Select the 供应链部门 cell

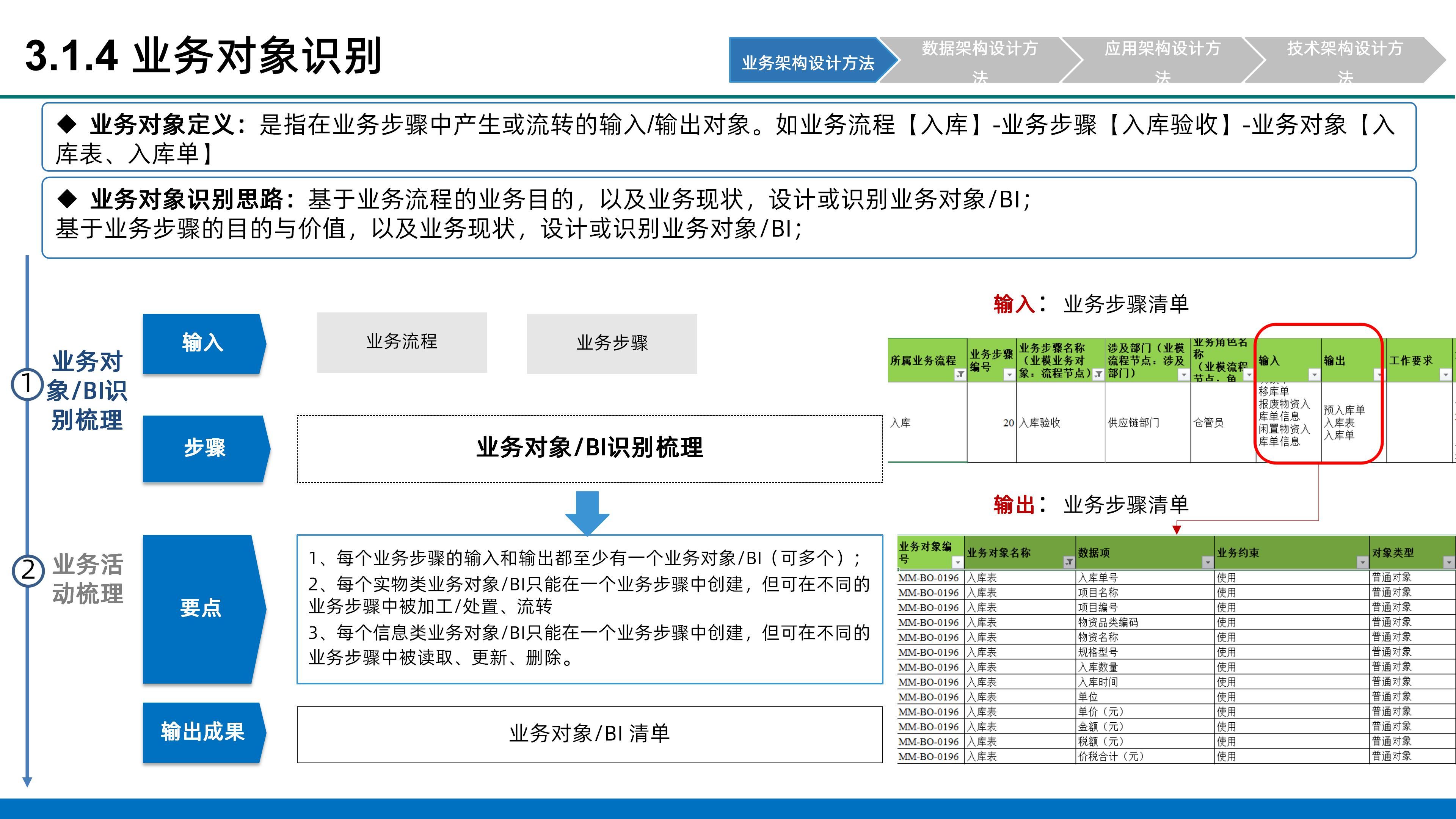[x=1148, y=422]
